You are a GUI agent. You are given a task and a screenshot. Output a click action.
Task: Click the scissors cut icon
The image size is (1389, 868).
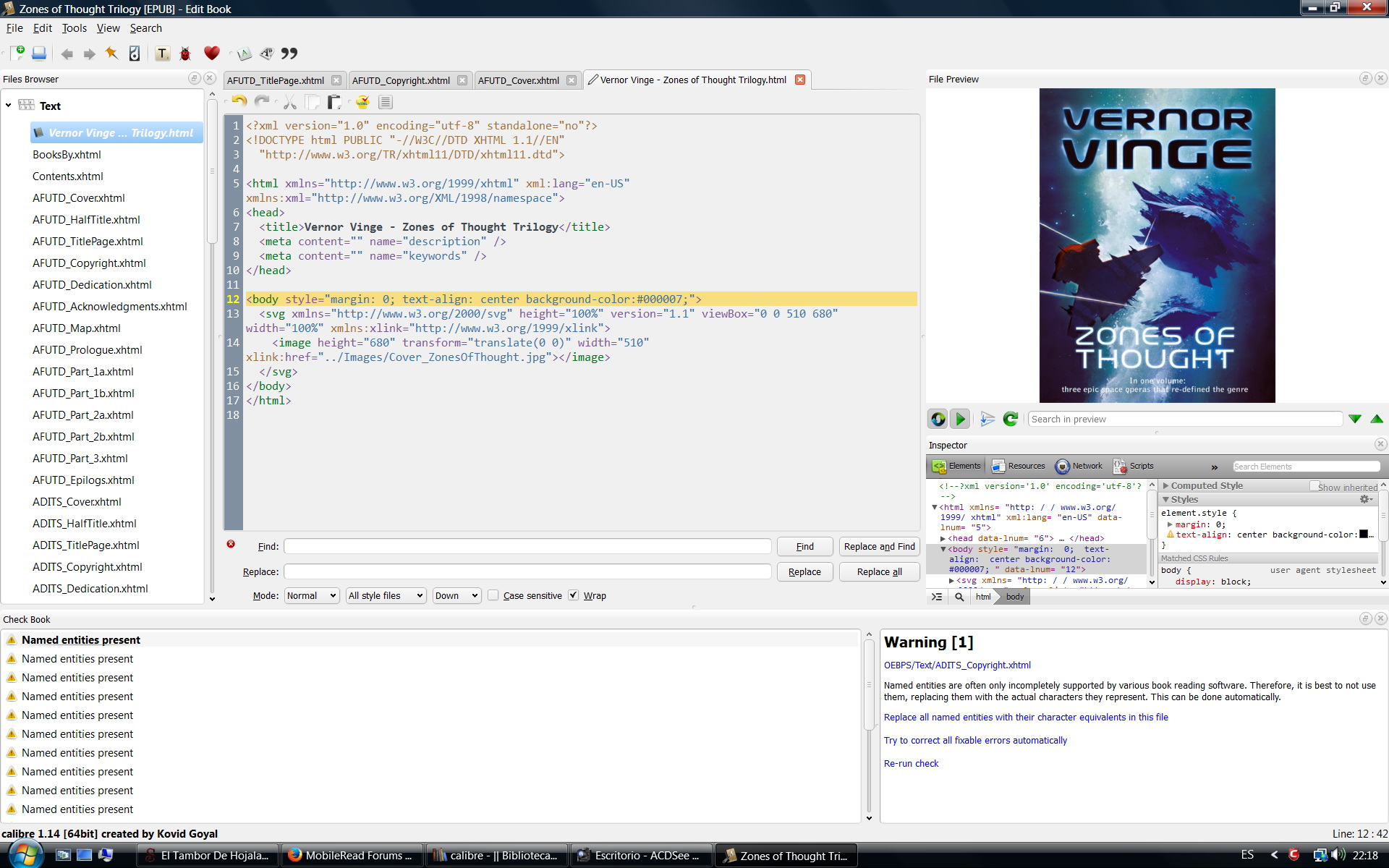(290, 103)
